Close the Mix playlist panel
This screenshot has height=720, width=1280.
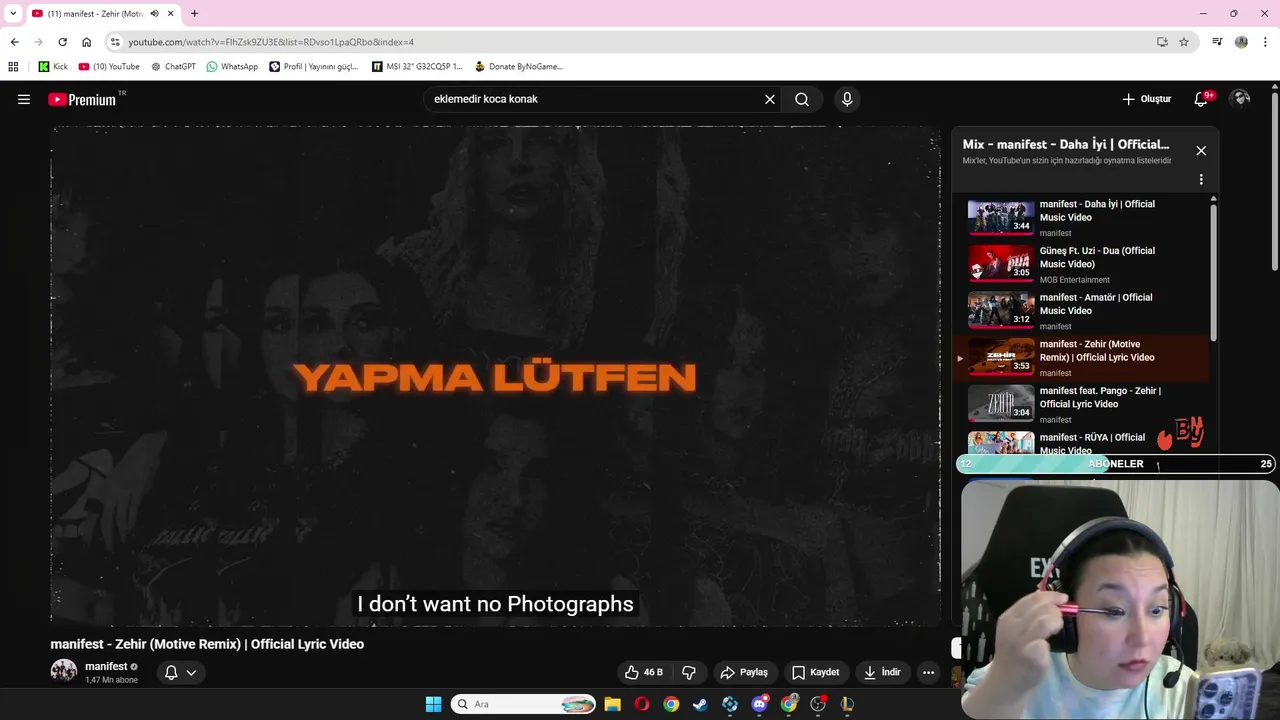click(1201, 151)
